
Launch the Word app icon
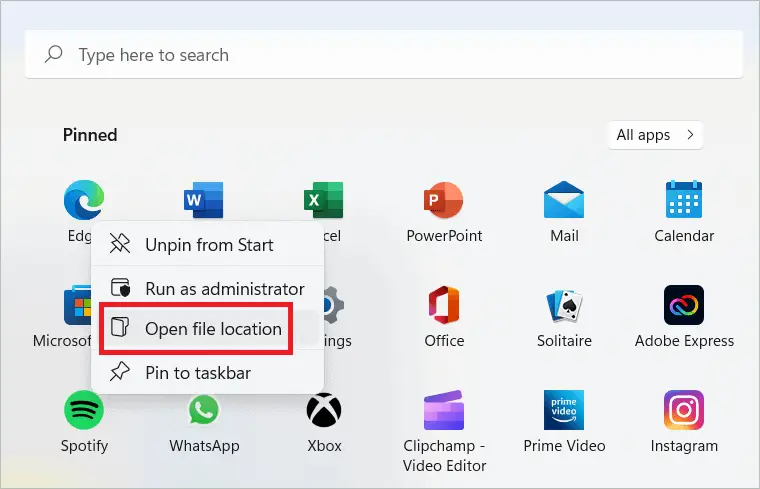204,200
